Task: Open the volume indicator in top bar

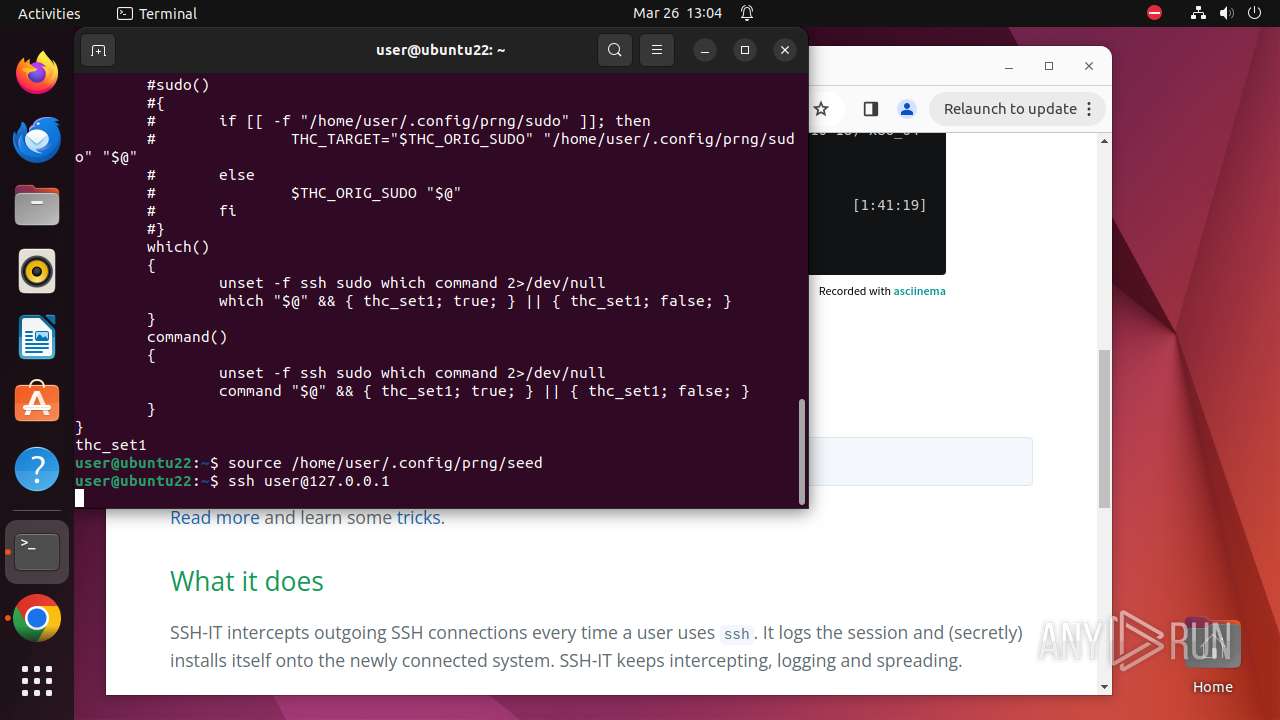Action: coord(1226,13)
